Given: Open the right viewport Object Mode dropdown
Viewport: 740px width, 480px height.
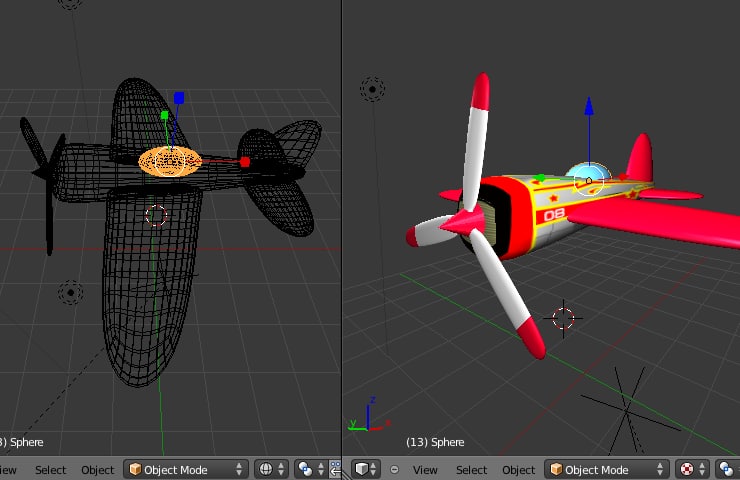Looking at the screenshot, I should point(607,469).
